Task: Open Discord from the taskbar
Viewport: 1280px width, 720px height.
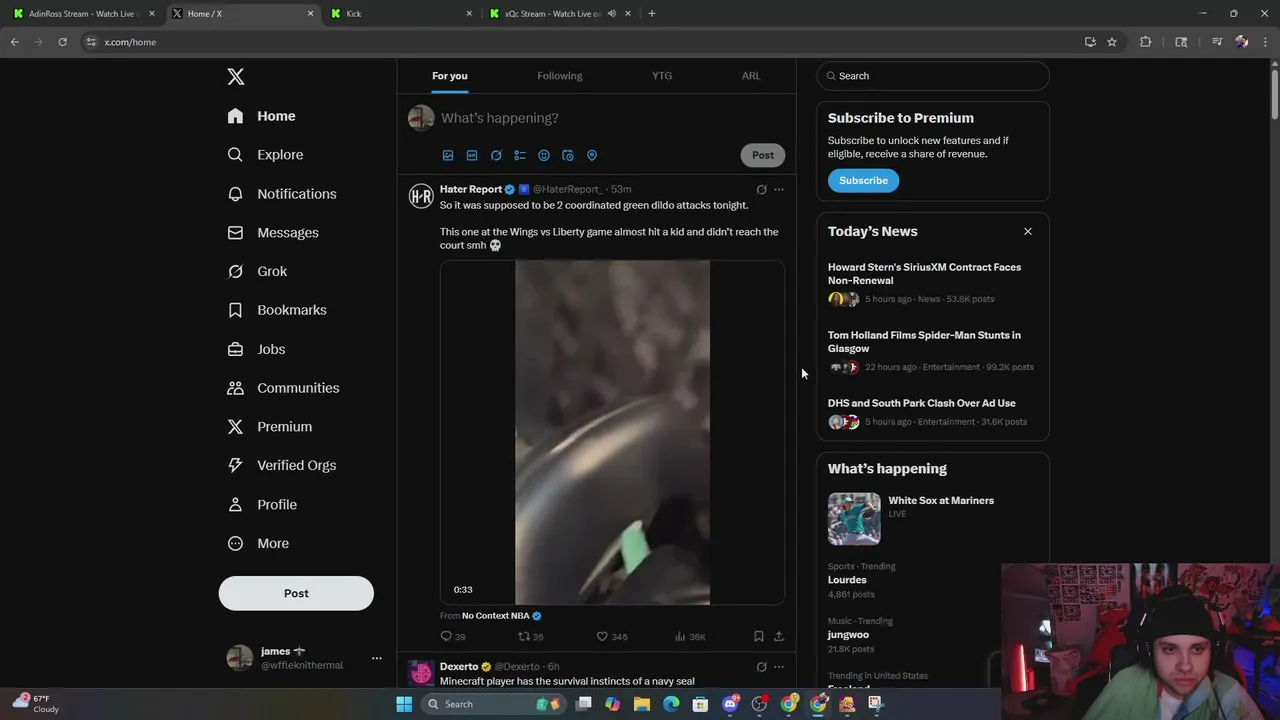Action: click(x=730, y=704)
